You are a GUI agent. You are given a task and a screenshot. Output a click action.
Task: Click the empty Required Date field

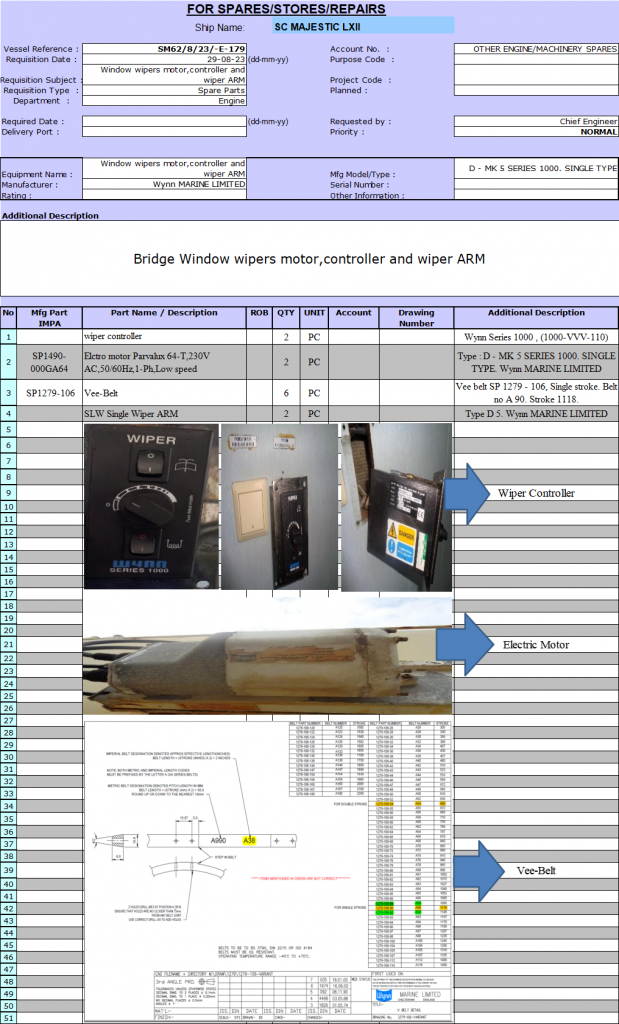(164, 121)
